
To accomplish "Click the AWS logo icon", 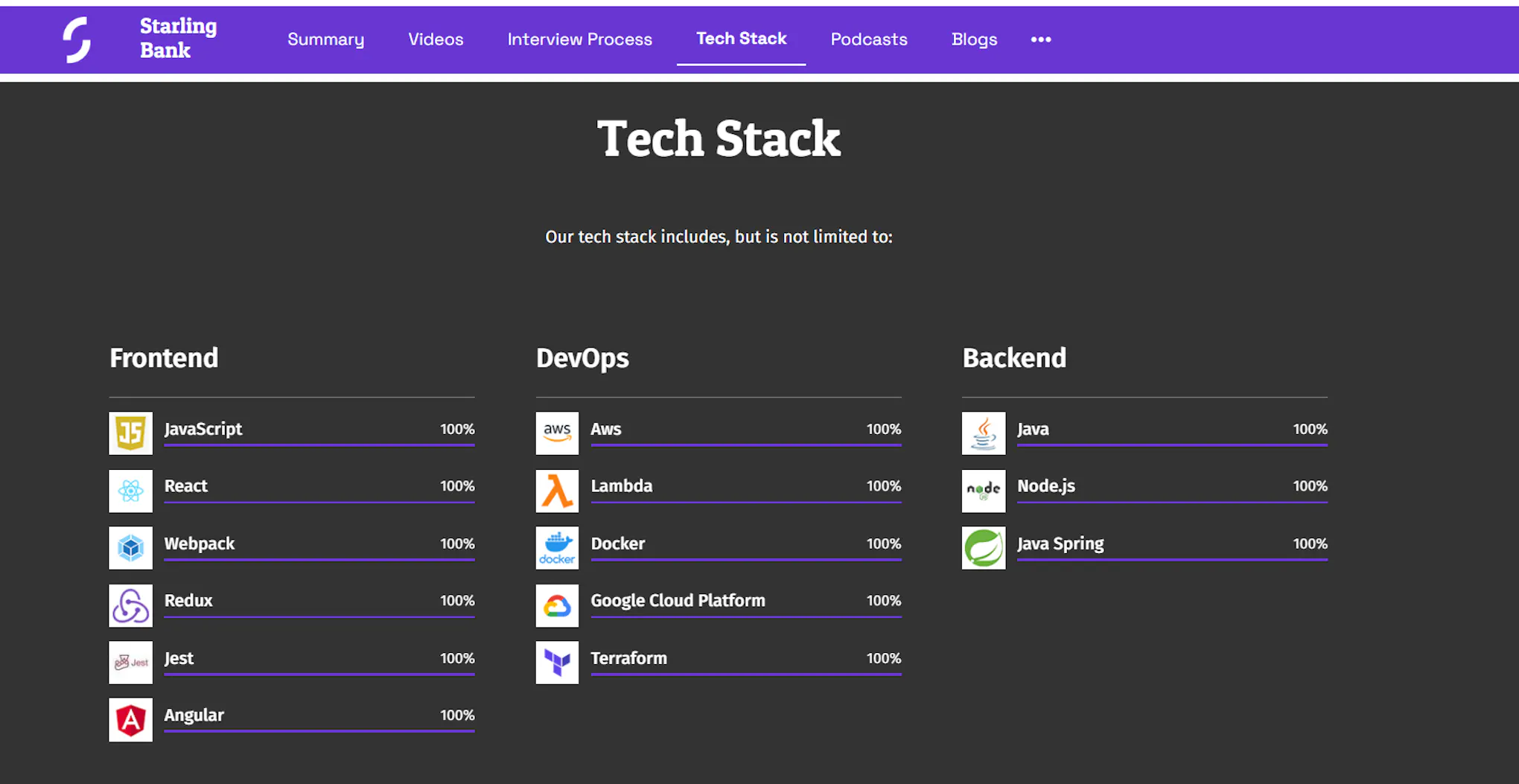I will point(557,433).
